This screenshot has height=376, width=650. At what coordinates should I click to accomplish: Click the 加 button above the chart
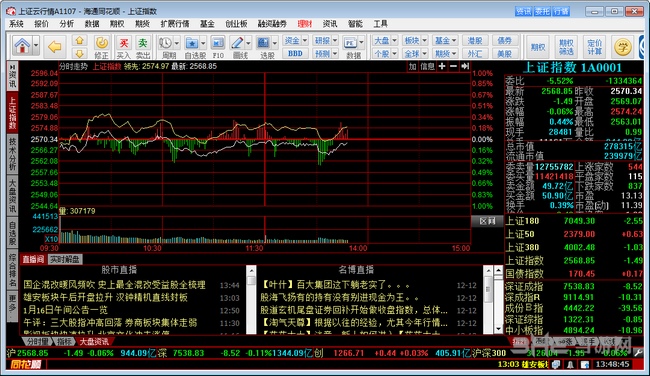412,66
